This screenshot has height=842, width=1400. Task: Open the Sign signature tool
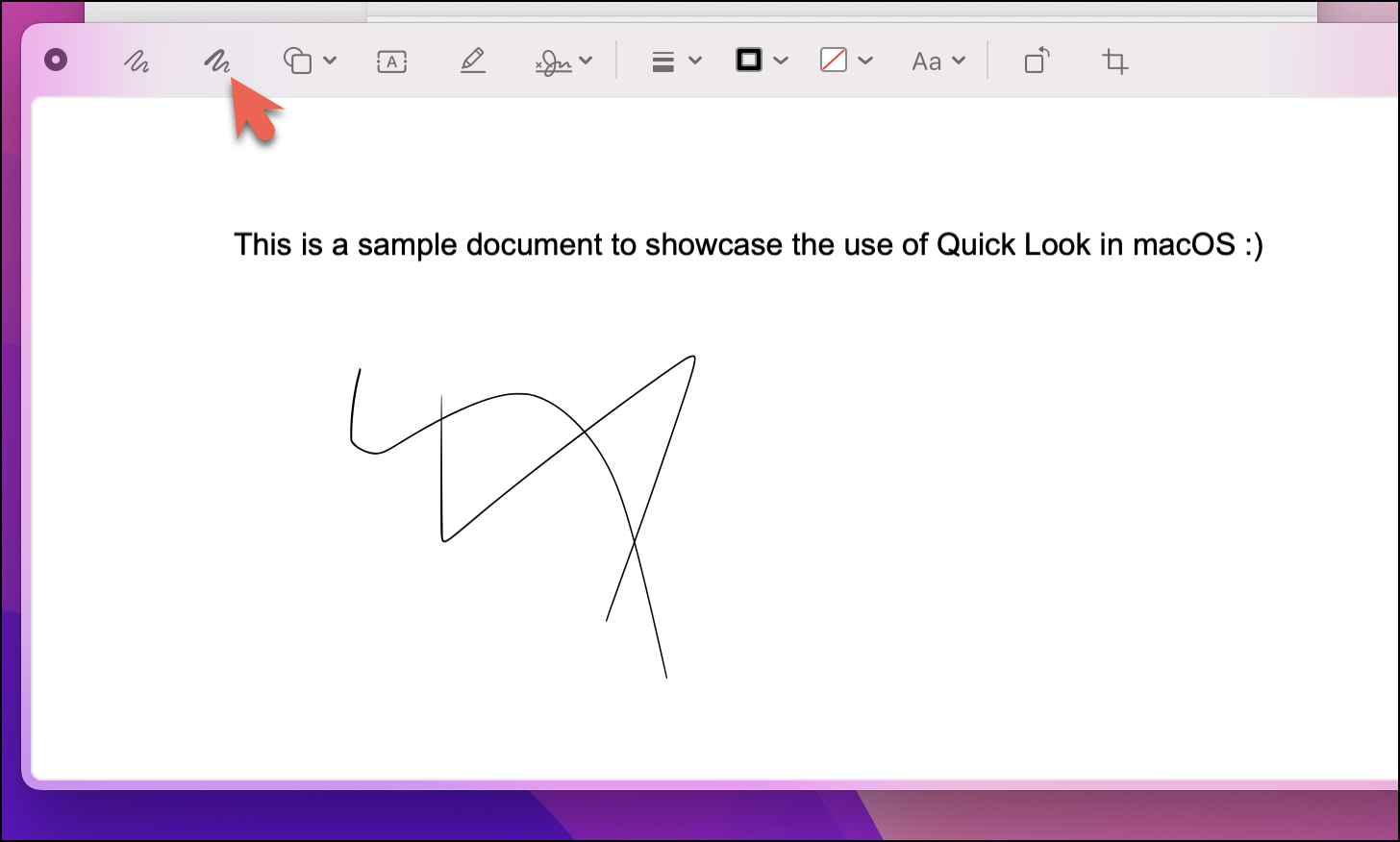pyautogui.click(x=553, y=62)
